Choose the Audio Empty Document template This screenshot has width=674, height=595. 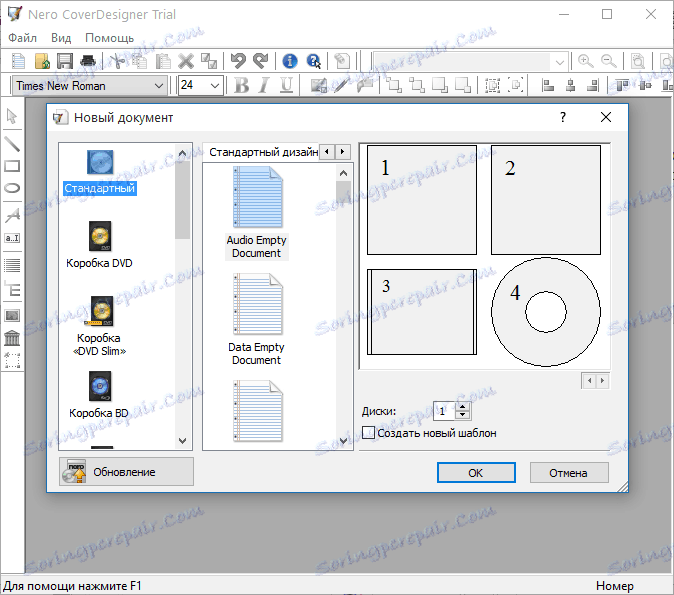pyautogui.click(x=257, y=213)
